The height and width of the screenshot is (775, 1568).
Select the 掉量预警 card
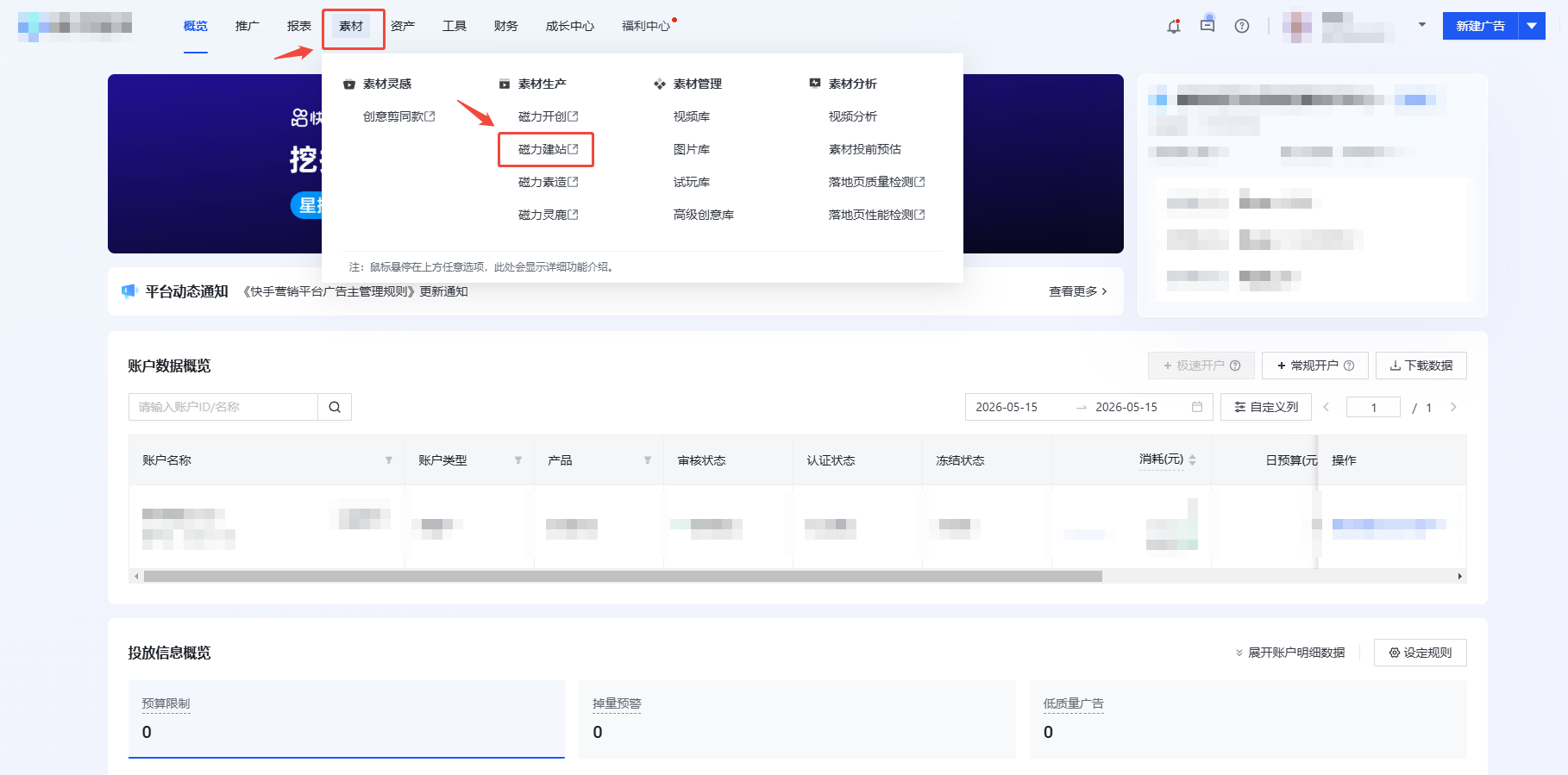pyautogui.click(x=797, y=719)
